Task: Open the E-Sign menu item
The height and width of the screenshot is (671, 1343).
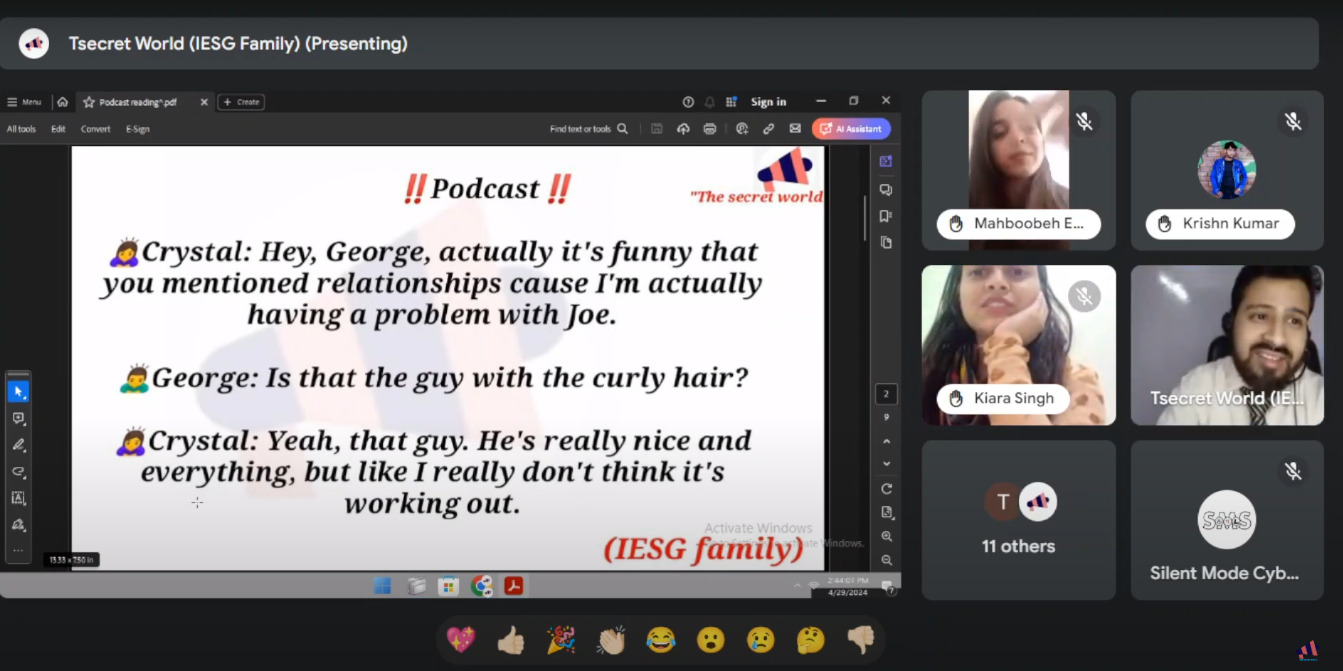Action: pyautogui.click(x=137, y=129)
